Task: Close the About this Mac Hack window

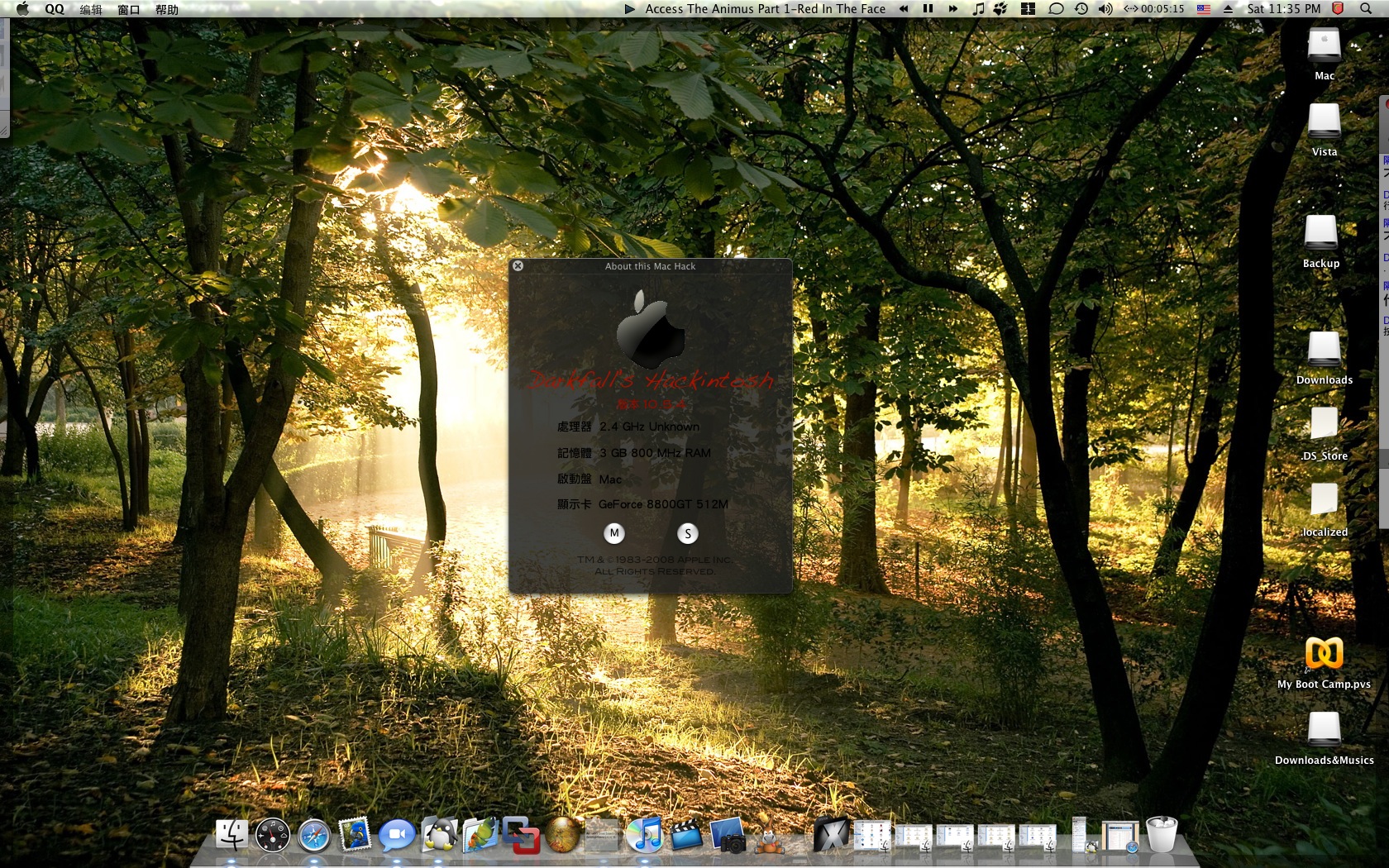Action: 518,266
